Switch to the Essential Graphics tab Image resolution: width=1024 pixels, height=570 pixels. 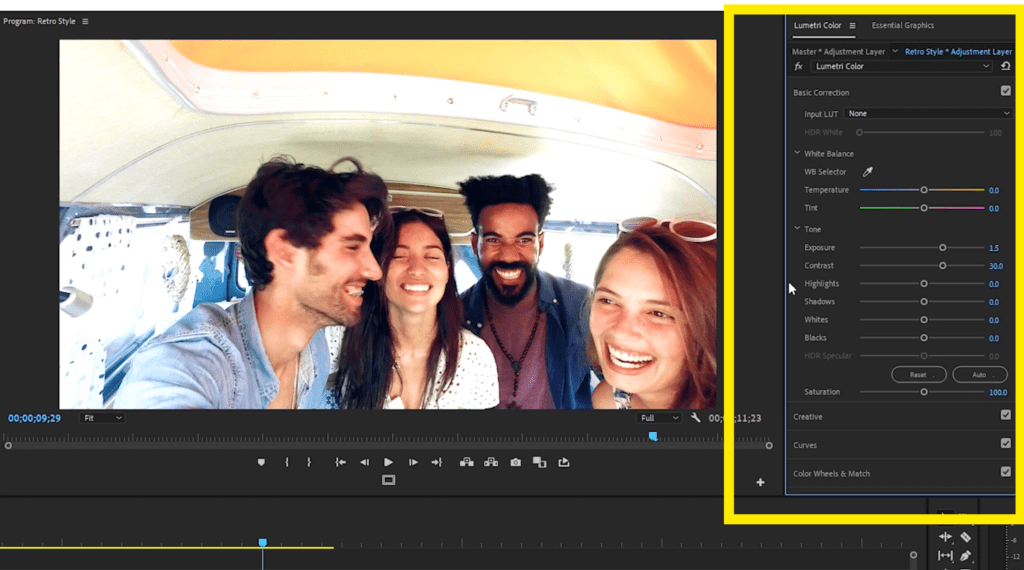pyautogui.click(x=903, y=25)
